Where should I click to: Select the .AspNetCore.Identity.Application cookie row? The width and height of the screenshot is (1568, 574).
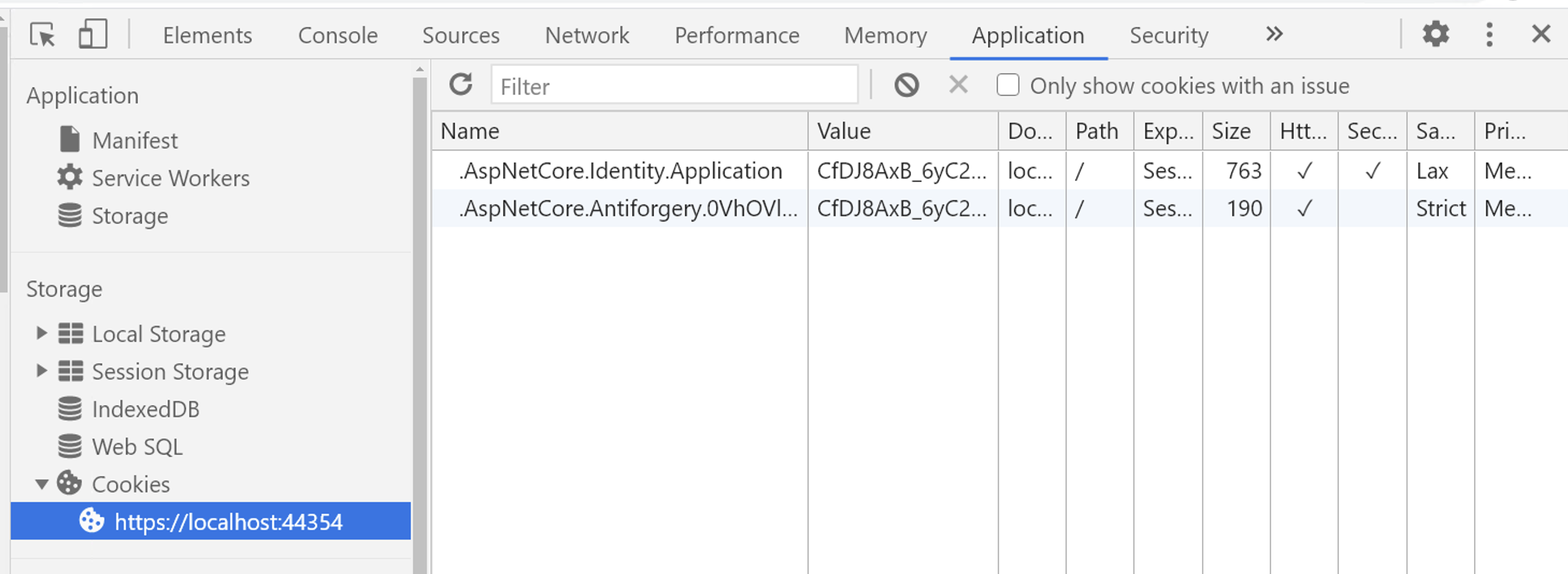pyautogui.click(x=620, y=171)
